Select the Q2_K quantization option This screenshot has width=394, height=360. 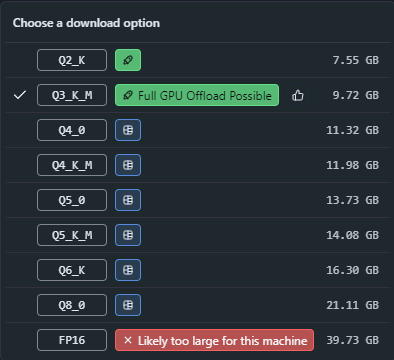click(72, 60)
